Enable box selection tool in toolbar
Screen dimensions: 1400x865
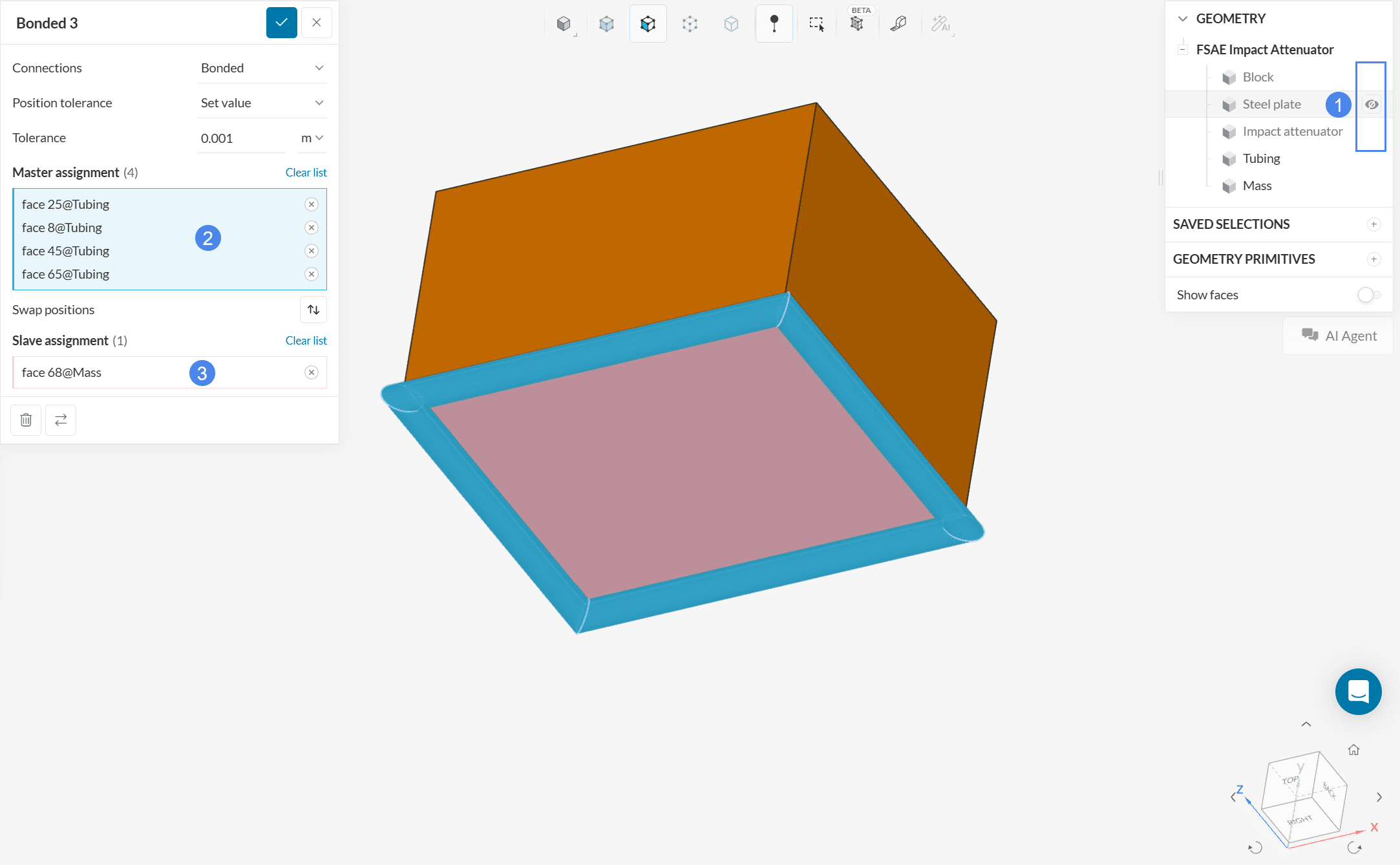816,24
